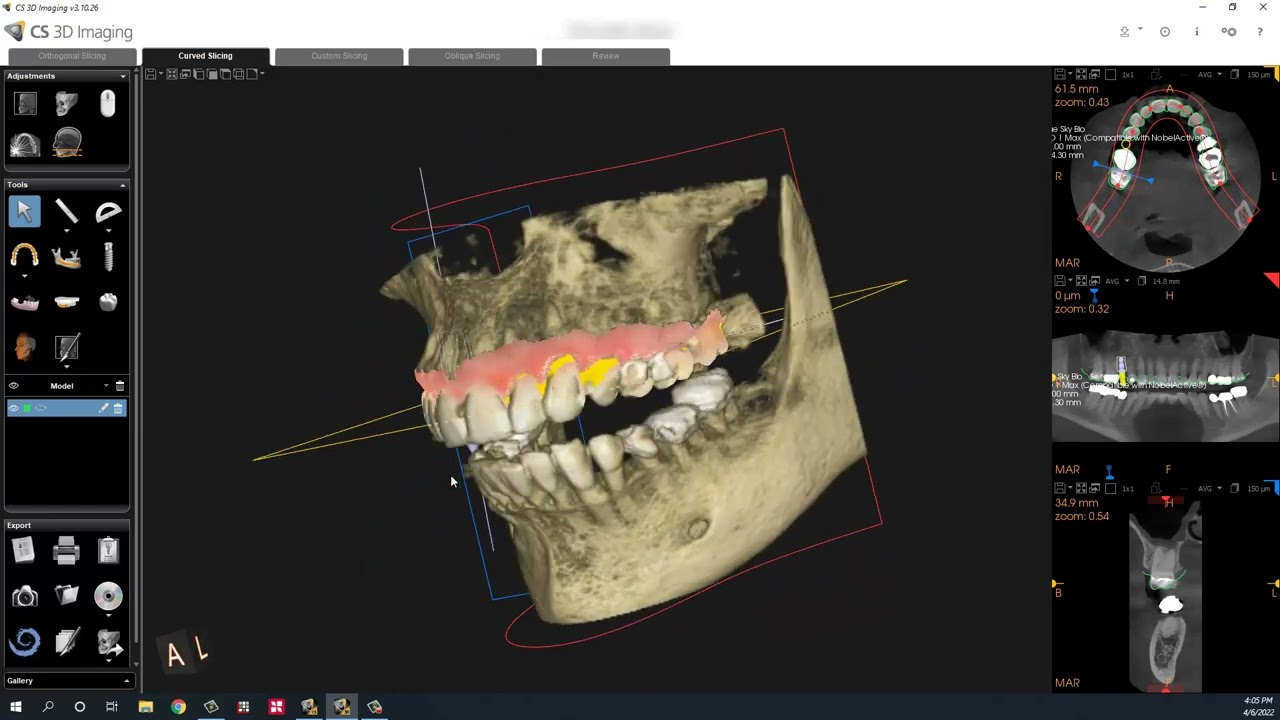Collapse the Tools panel

pos(123,185)
